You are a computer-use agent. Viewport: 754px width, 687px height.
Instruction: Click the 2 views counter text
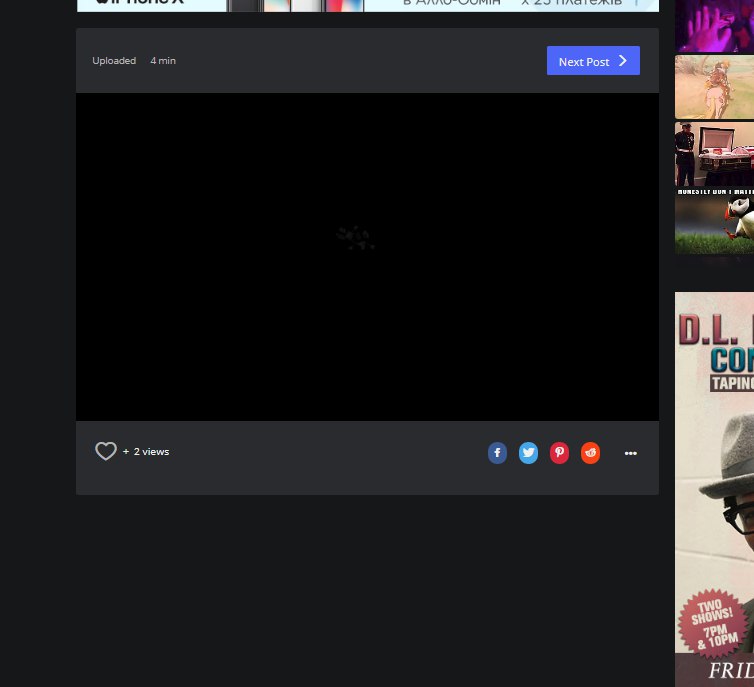[x=152, y=452]
